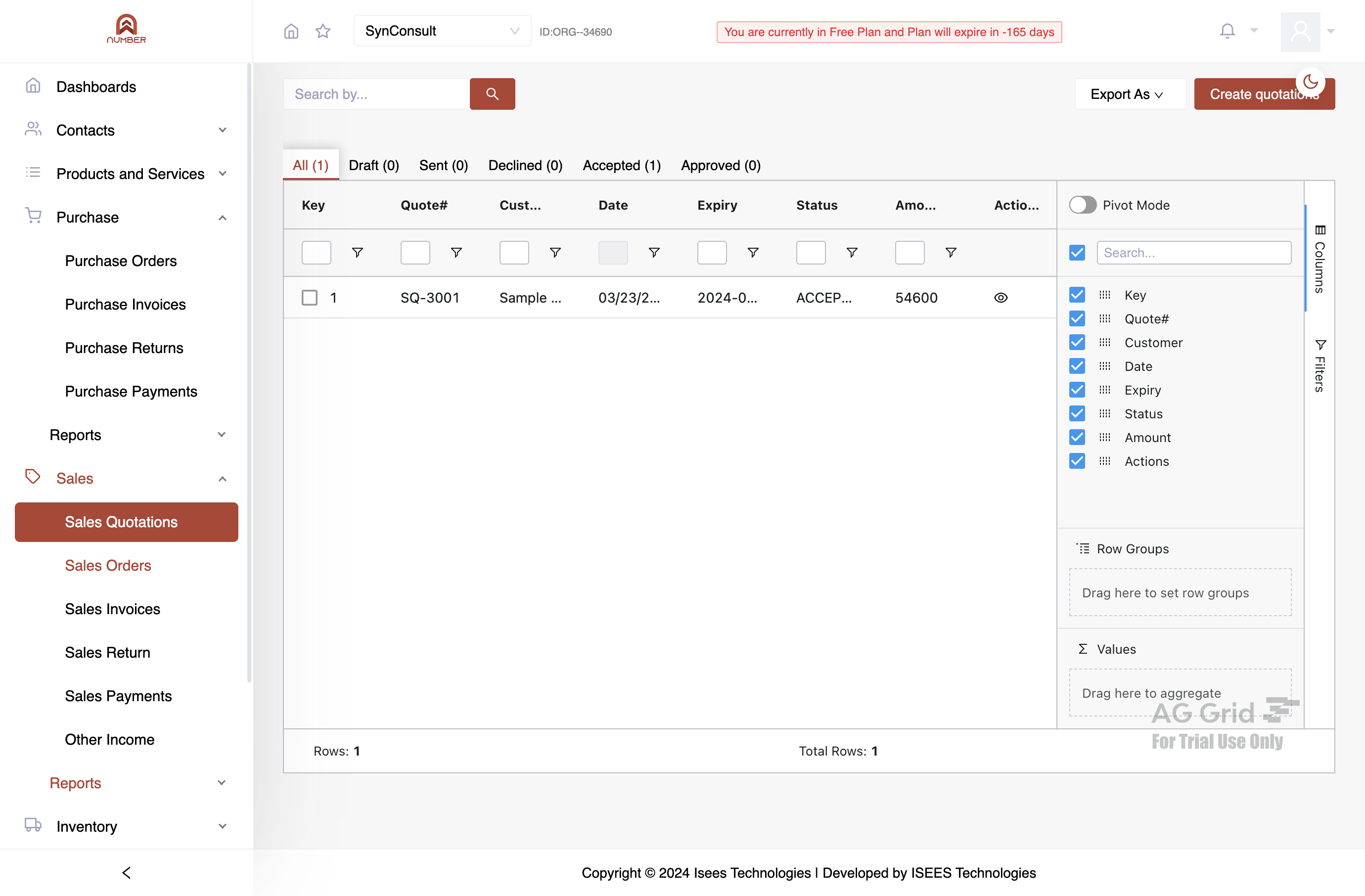Collapse the Purchase menu
1365x896 pixels.
[x=126, y=217]
